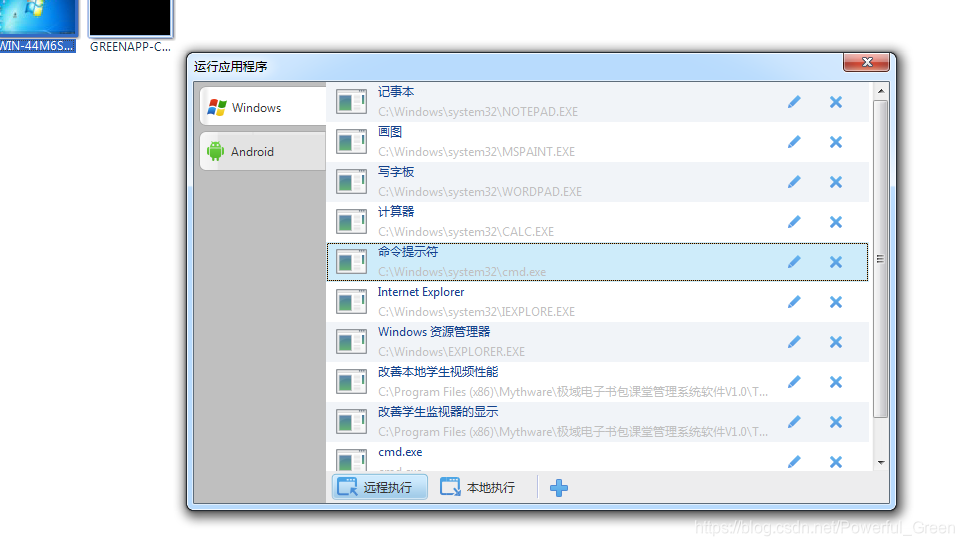Delete the 计算器 entry
This screenshot has width=964, height=546.
coord(836,222)
